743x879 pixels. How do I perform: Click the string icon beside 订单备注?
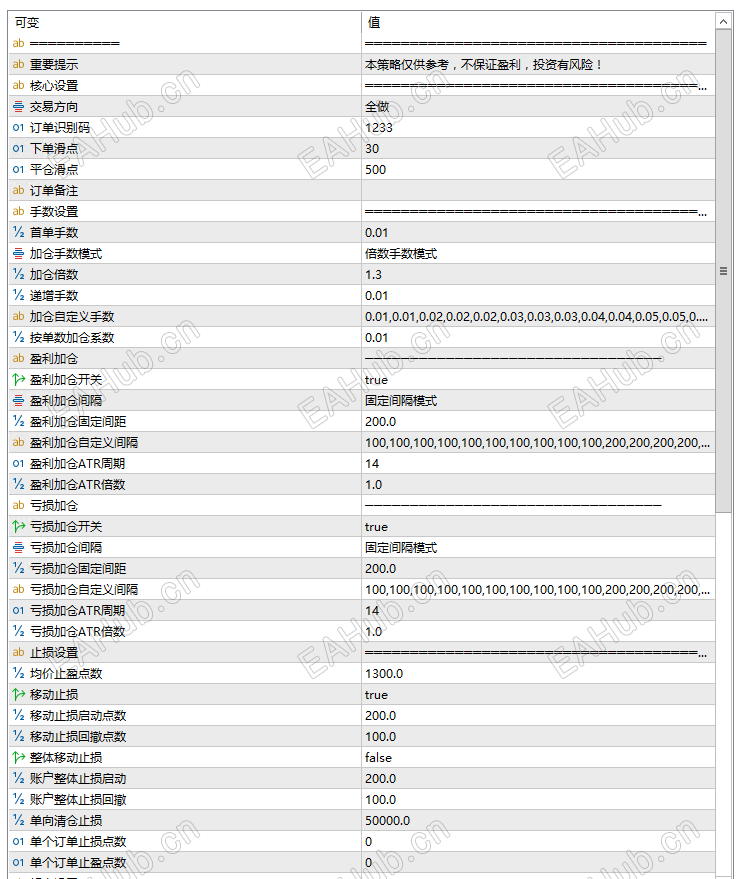click(x=19, y=191)
